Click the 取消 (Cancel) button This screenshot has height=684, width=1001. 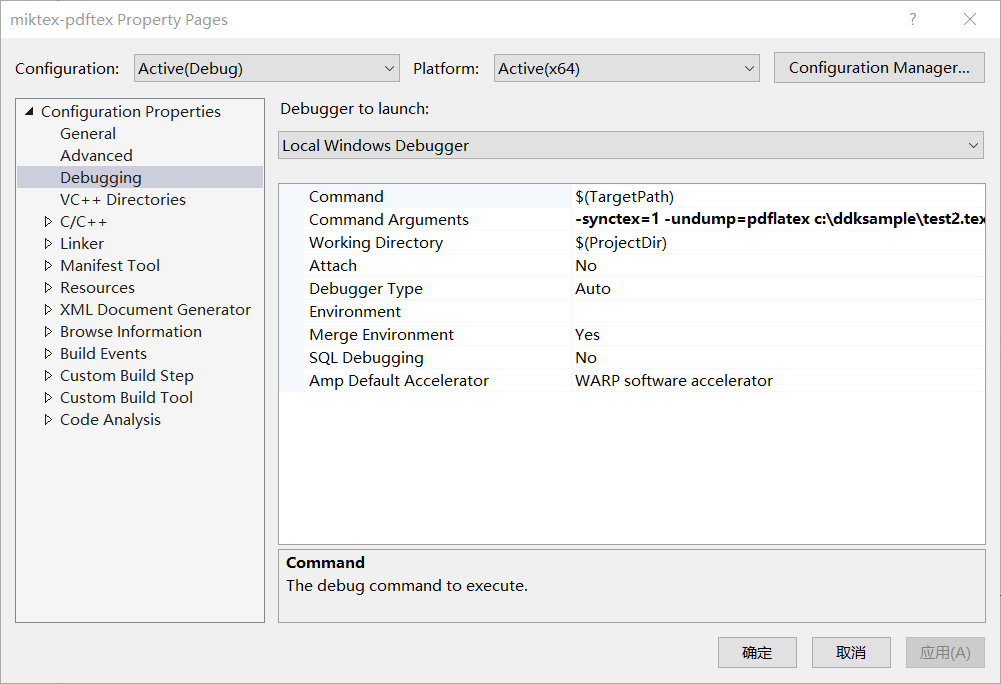point(851,653)
